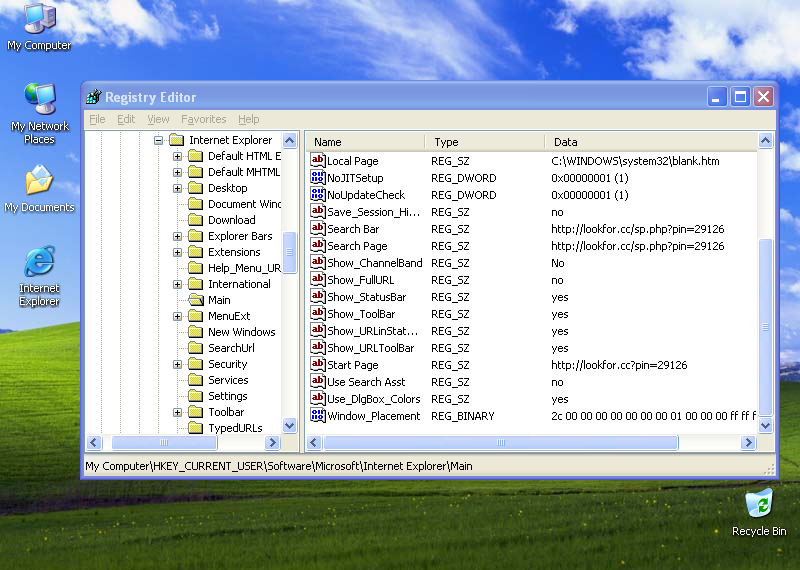Click the Window_Placement binary value icon
This screenshot has height=570, width=800.
(x=317, y=416)
